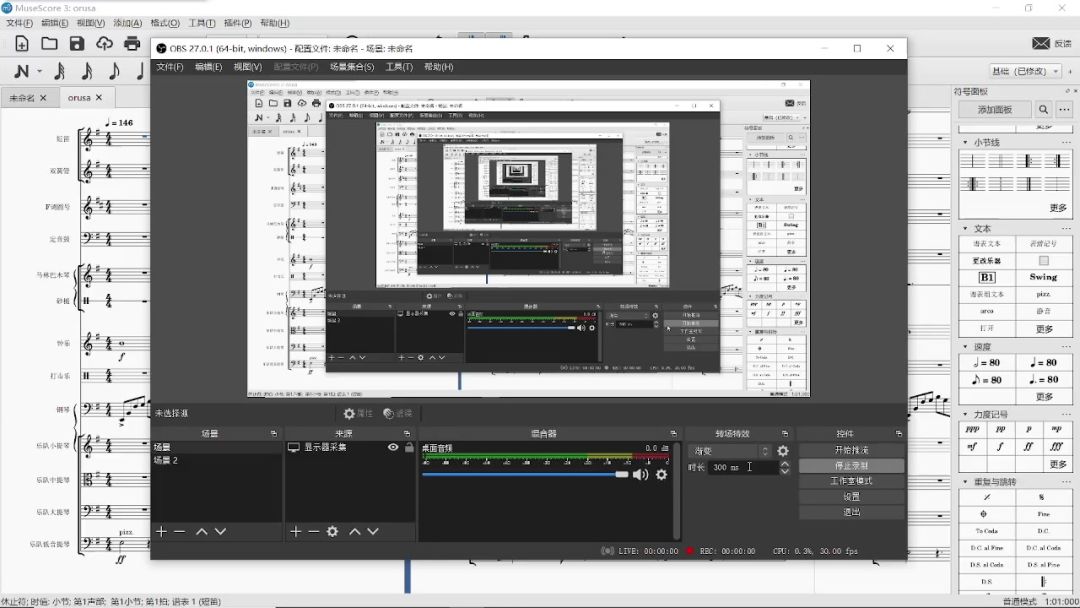Move scene down with arrow icon
This screenshot has height=608, width=1080.
(x=220, y=532)
